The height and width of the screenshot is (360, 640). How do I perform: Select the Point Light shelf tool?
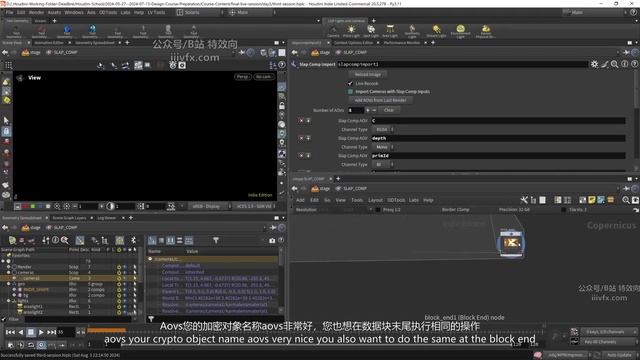(x=351, y=31)
